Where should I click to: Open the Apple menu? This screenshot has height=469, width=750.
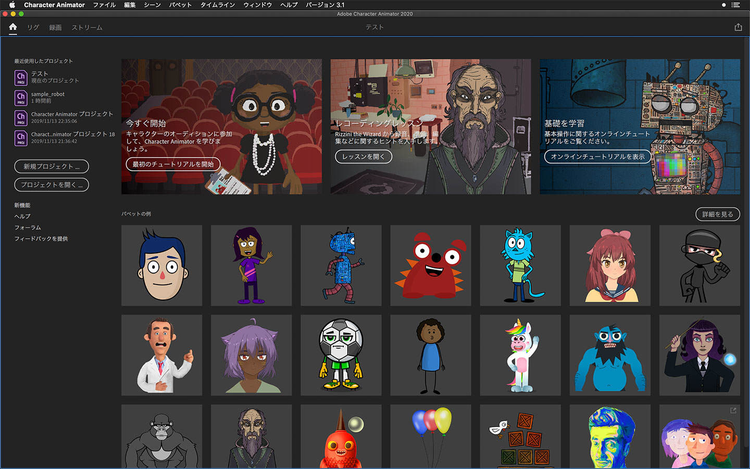tap(10, 5)
